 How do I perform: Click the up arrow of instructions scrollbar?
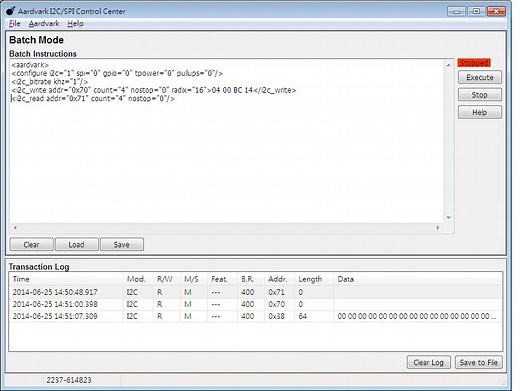point(449,65)
